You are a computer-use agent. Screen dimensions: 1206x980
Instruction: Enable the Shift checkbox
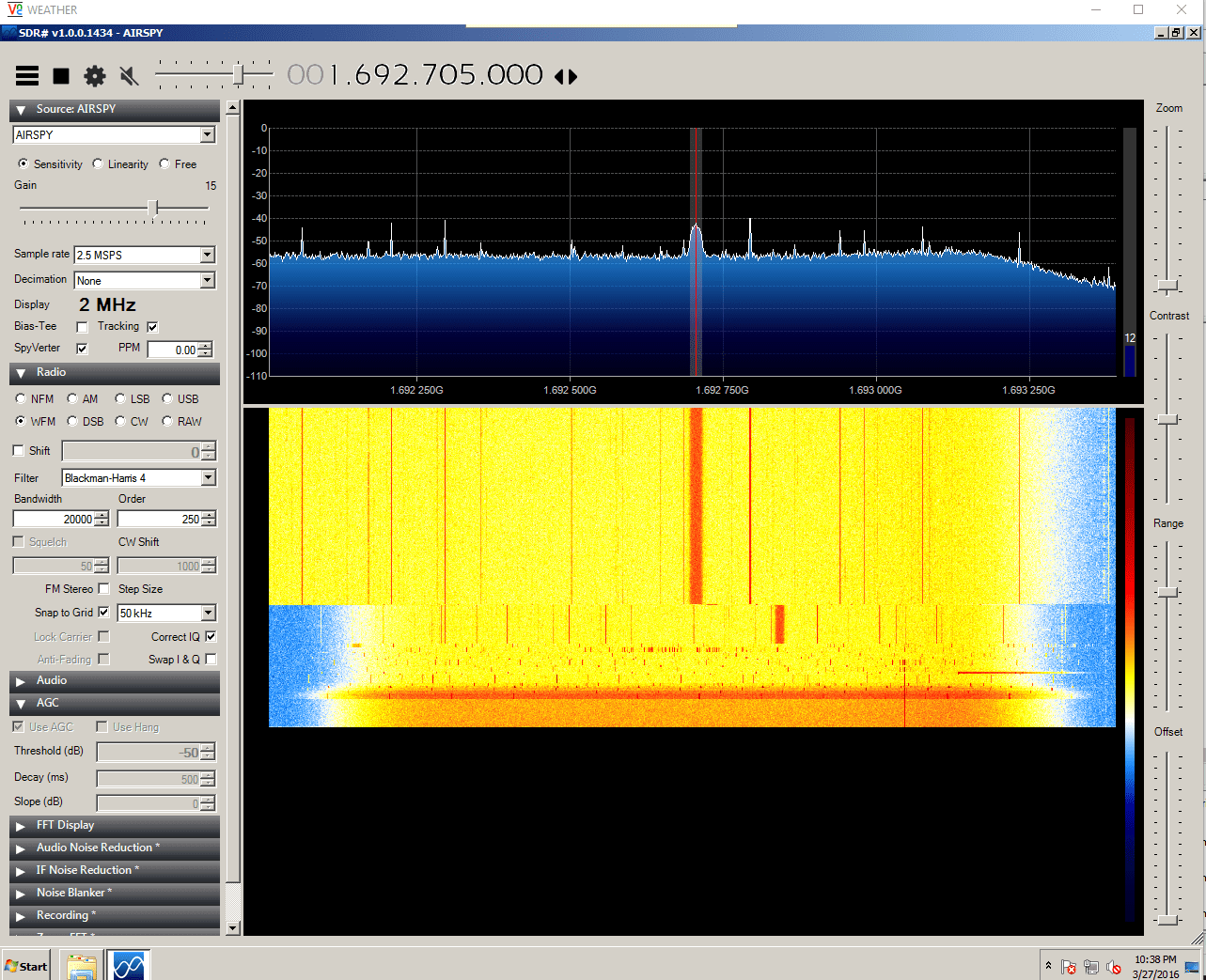click(18, 451)
